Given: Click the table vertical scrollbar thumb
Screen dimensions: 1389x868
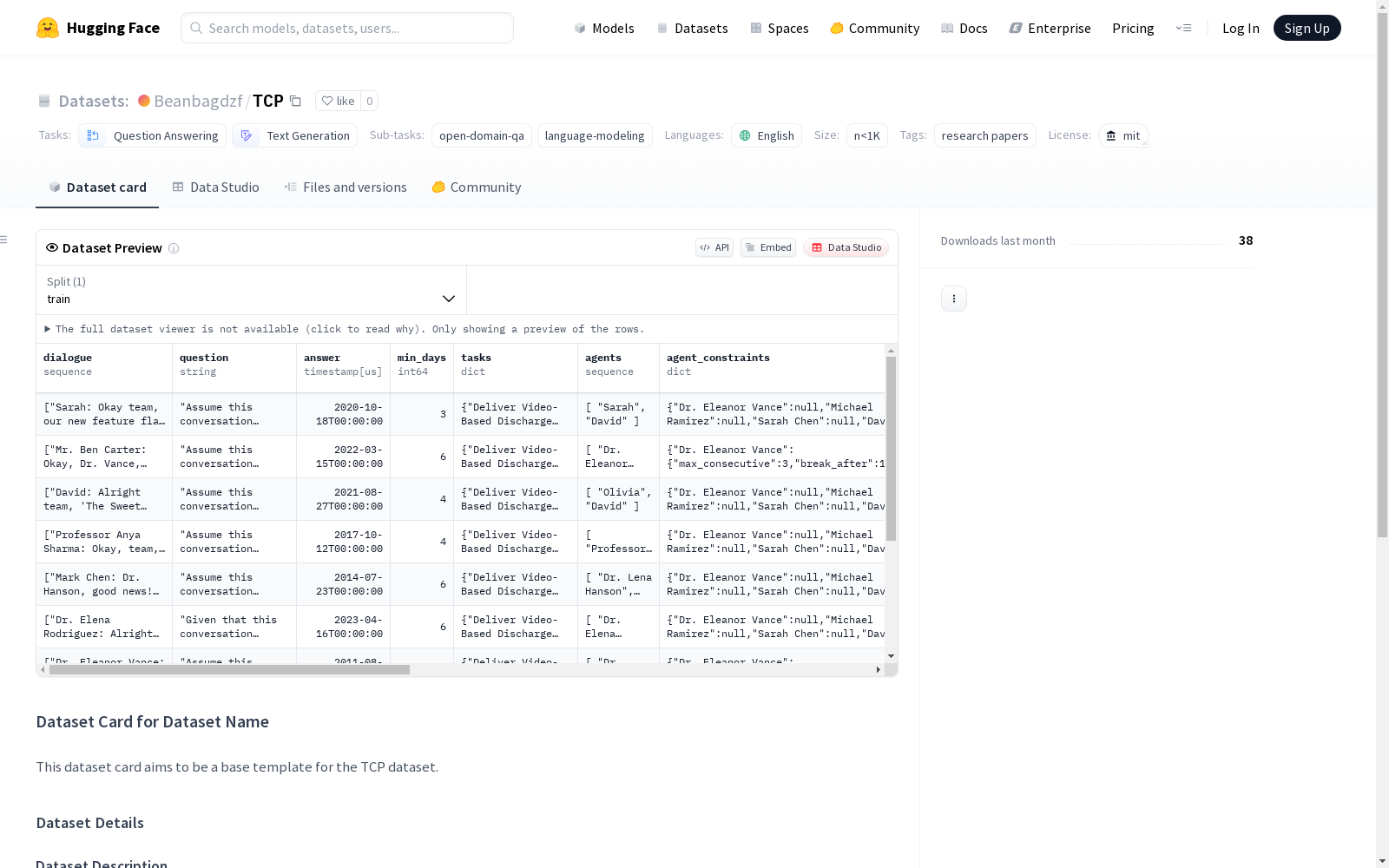Looking at the screenshot, I should pos(891,448).
